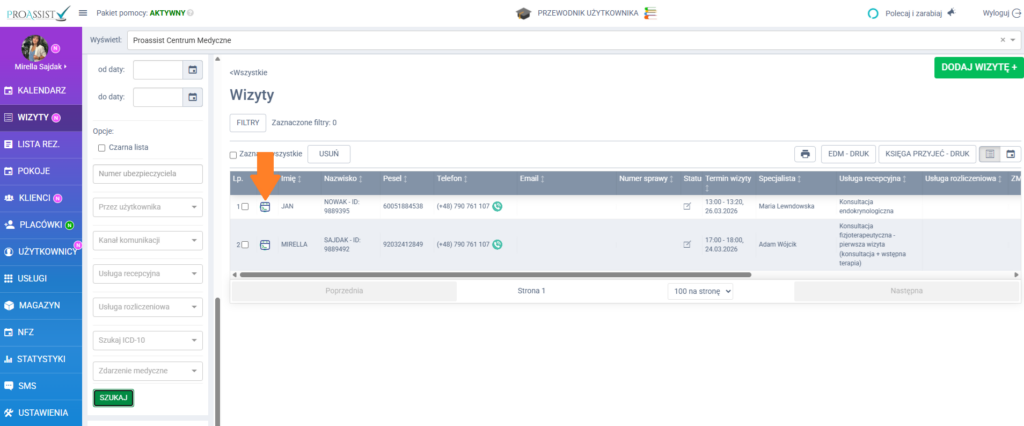Click the green 'DODAJ WIZYTĘ +' button
Image resolution: width=1024 pixels, height=426 pixels.
click(978, 67)
